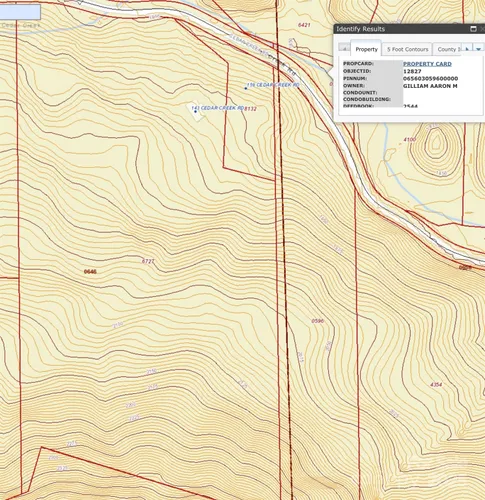The height and width of the screenshot is (500, 485).
Task: Click parcel label 6727 on map
Action: pyautogui.click(x=148, y=261)
